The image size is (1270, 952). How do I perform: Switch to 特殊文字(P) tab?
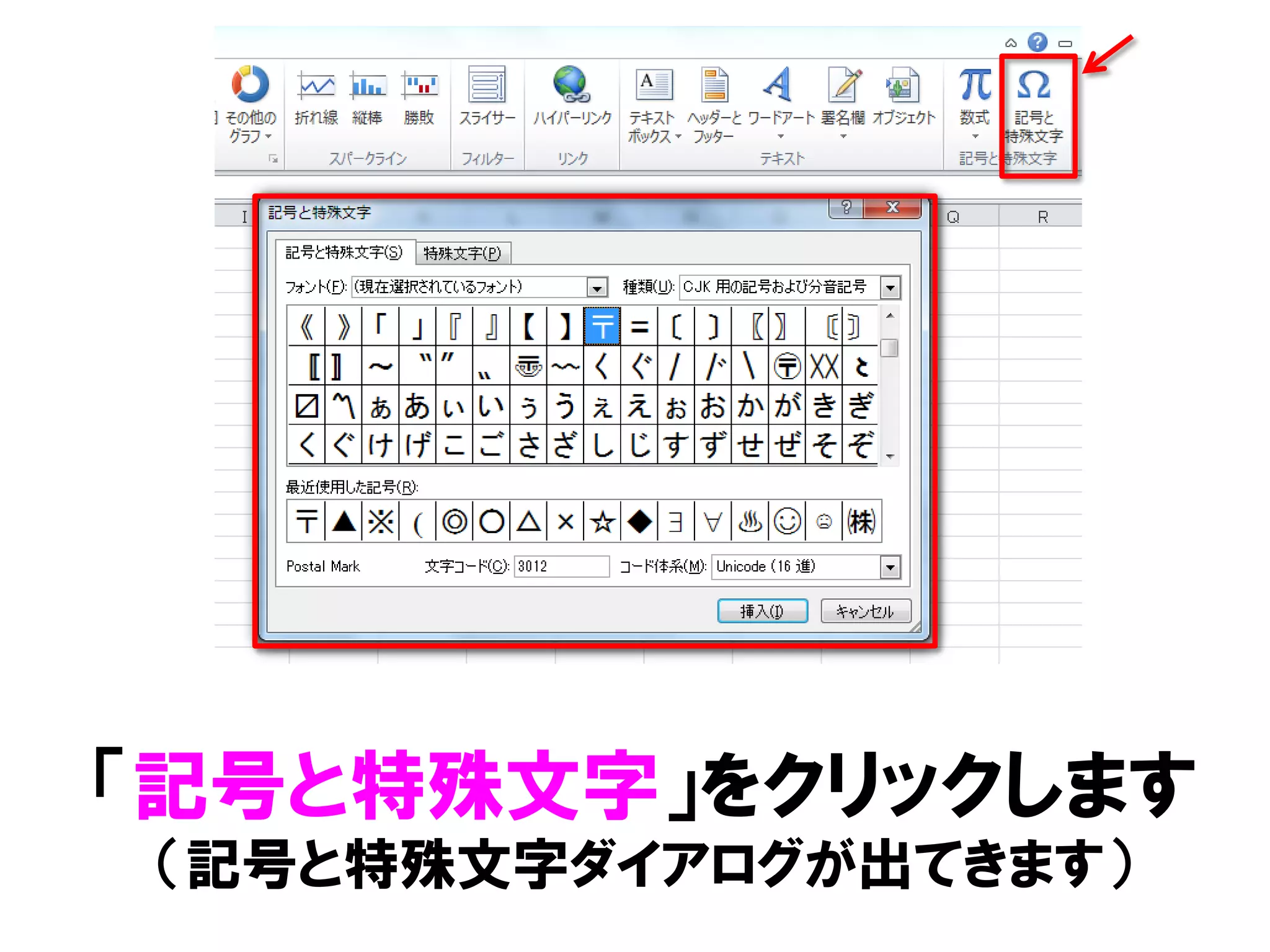[x=463, y=253]
